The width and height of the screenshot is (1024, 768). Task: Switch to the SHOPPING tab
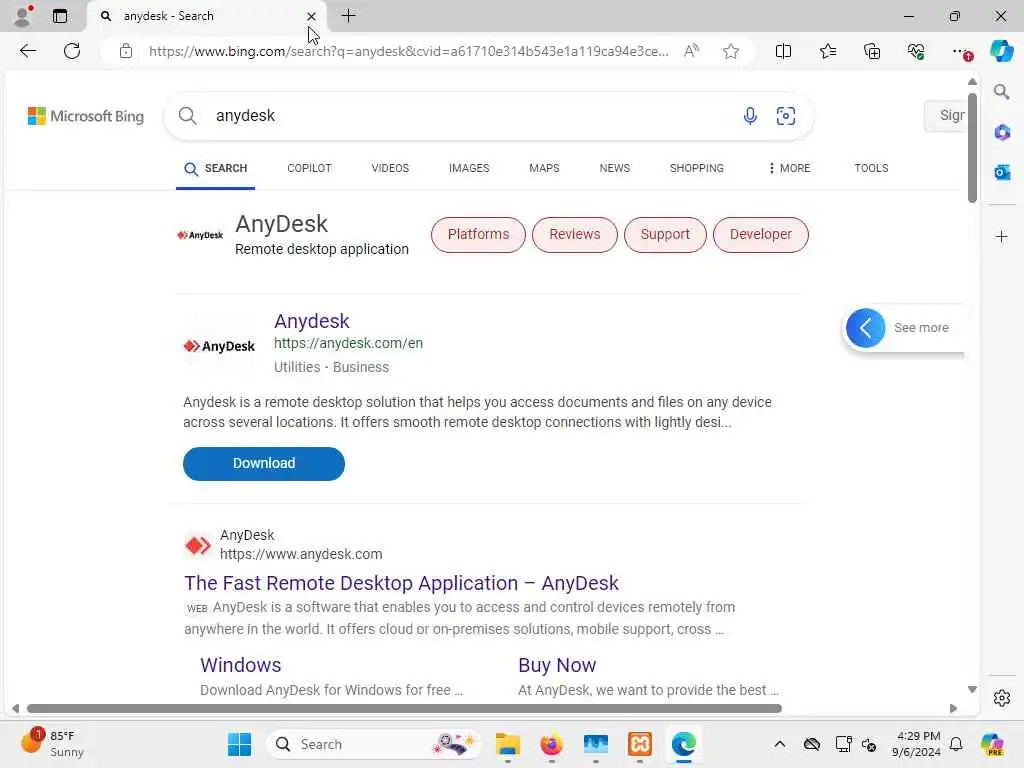(x=697, y=168)
